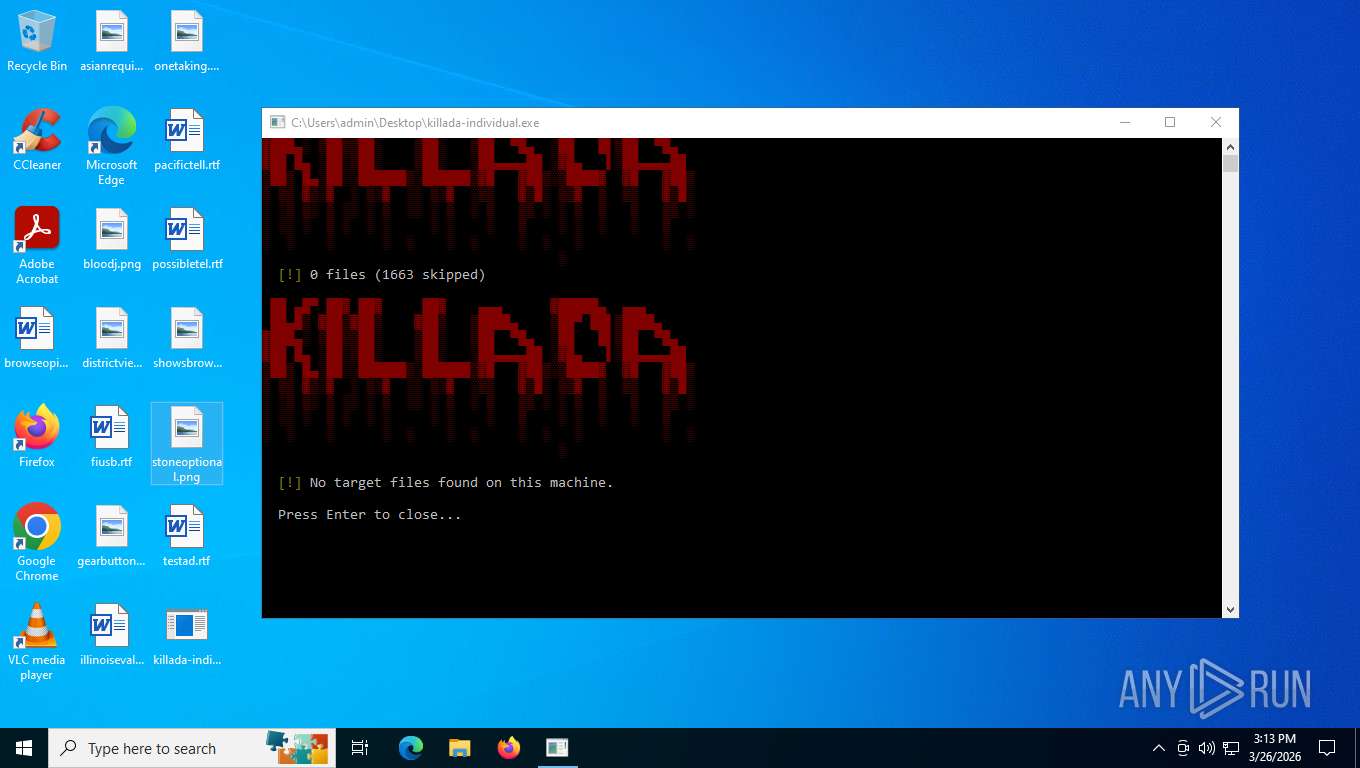
Task: Show hidden system tray icons
Action: coord(1159,748)
